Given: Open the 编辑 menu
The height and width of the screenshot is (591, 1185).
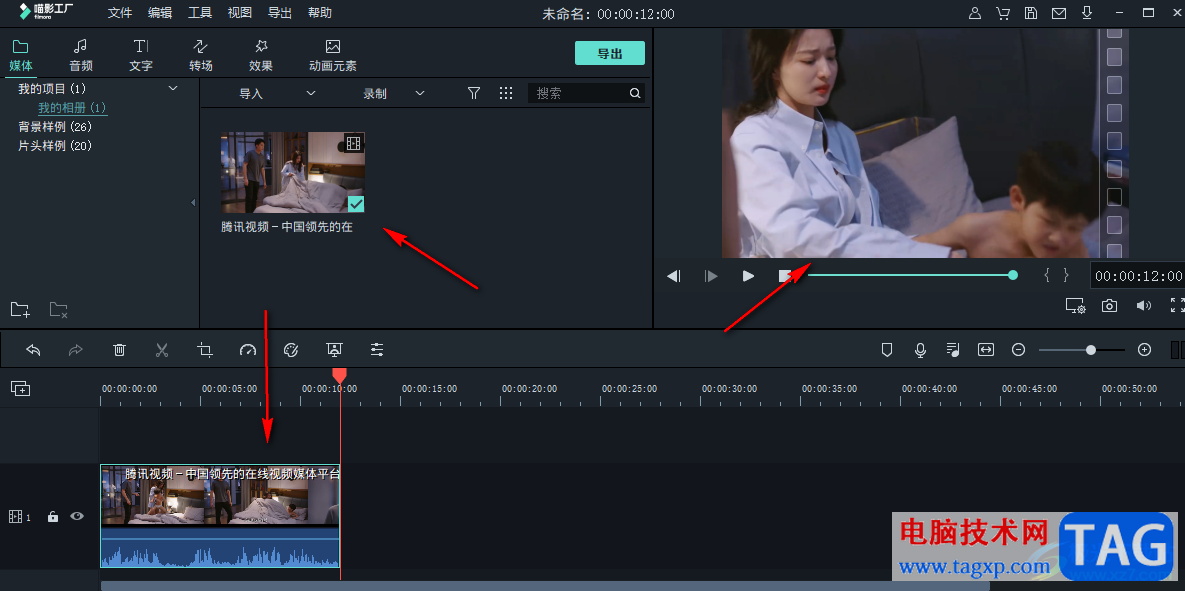Looking at the screenshot, I should click(x=159, y=13).
